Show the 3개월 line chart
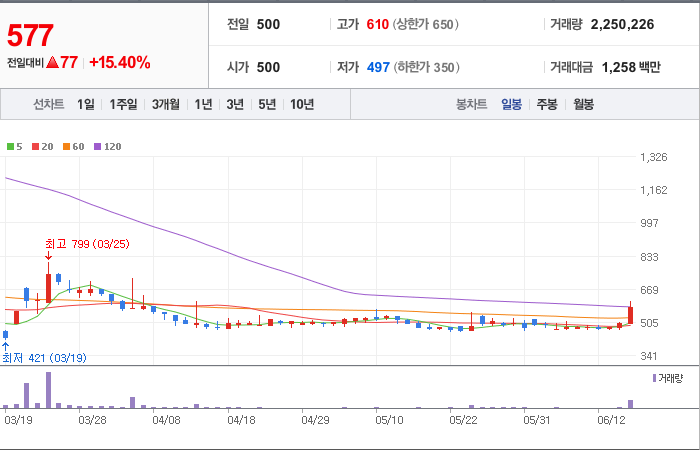The image size is (700, 450). (166, 104)
